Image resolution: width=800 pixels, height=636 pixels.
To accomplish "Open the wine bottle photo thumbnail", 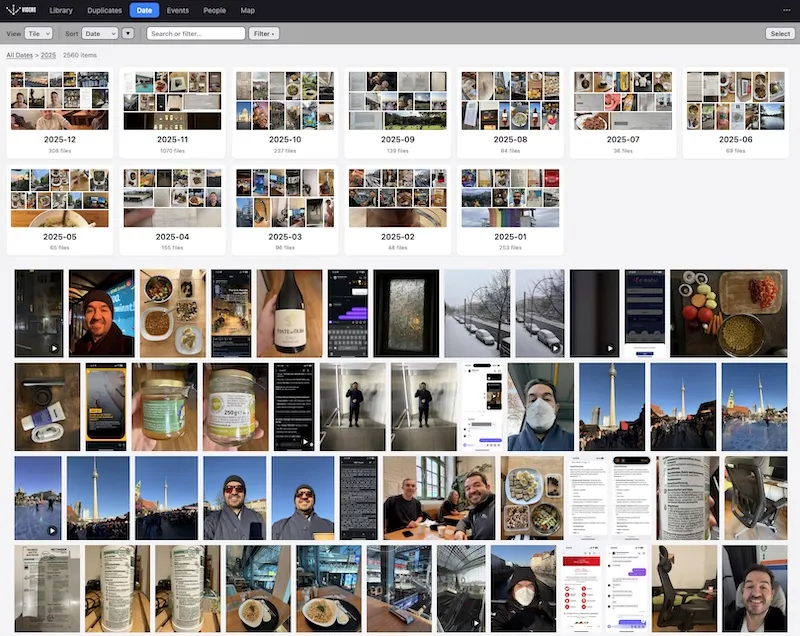I will tap(289, 313).
